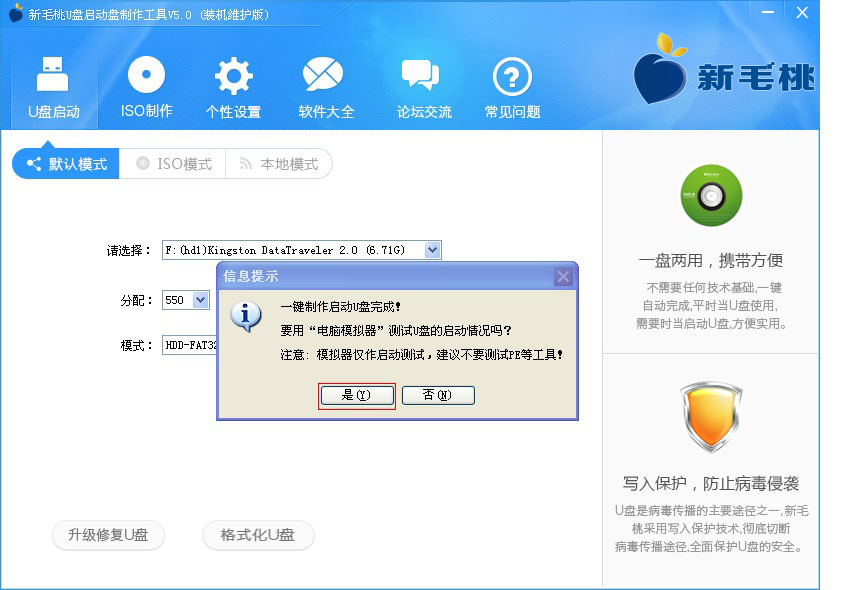Click the app icon in title bar

coord(17,13)
